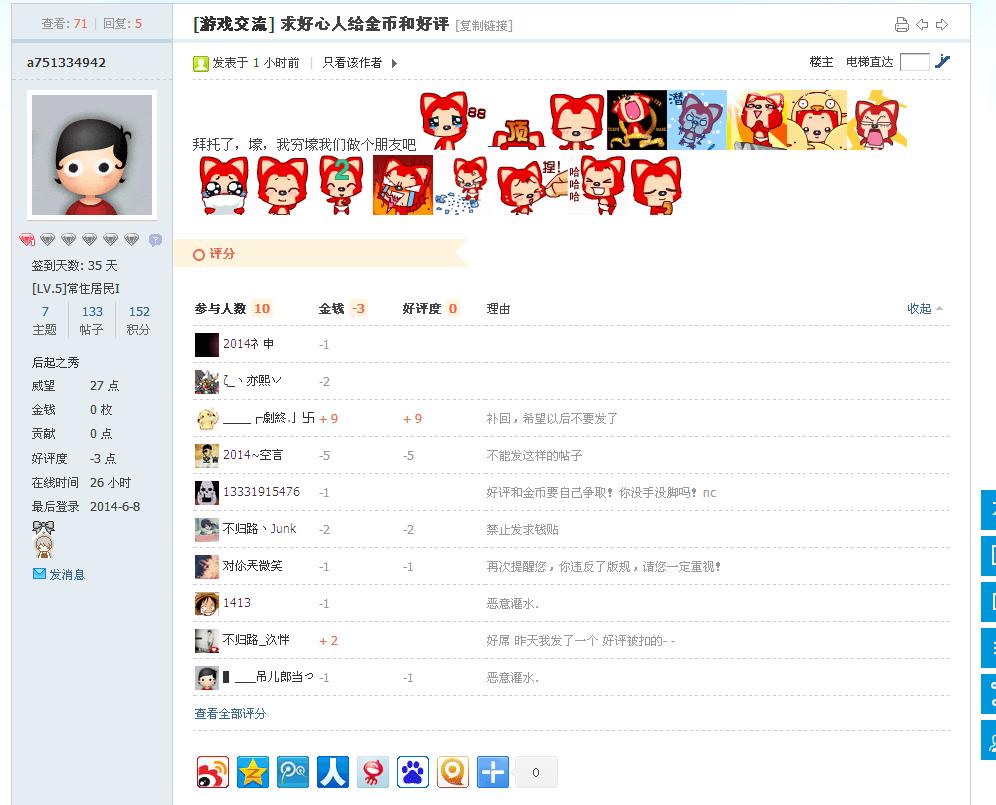Image resolution: width=996 pixels, height=805 pixels.
Task: Click reason text 禁止发求钱贴
Action: point(522,529)
